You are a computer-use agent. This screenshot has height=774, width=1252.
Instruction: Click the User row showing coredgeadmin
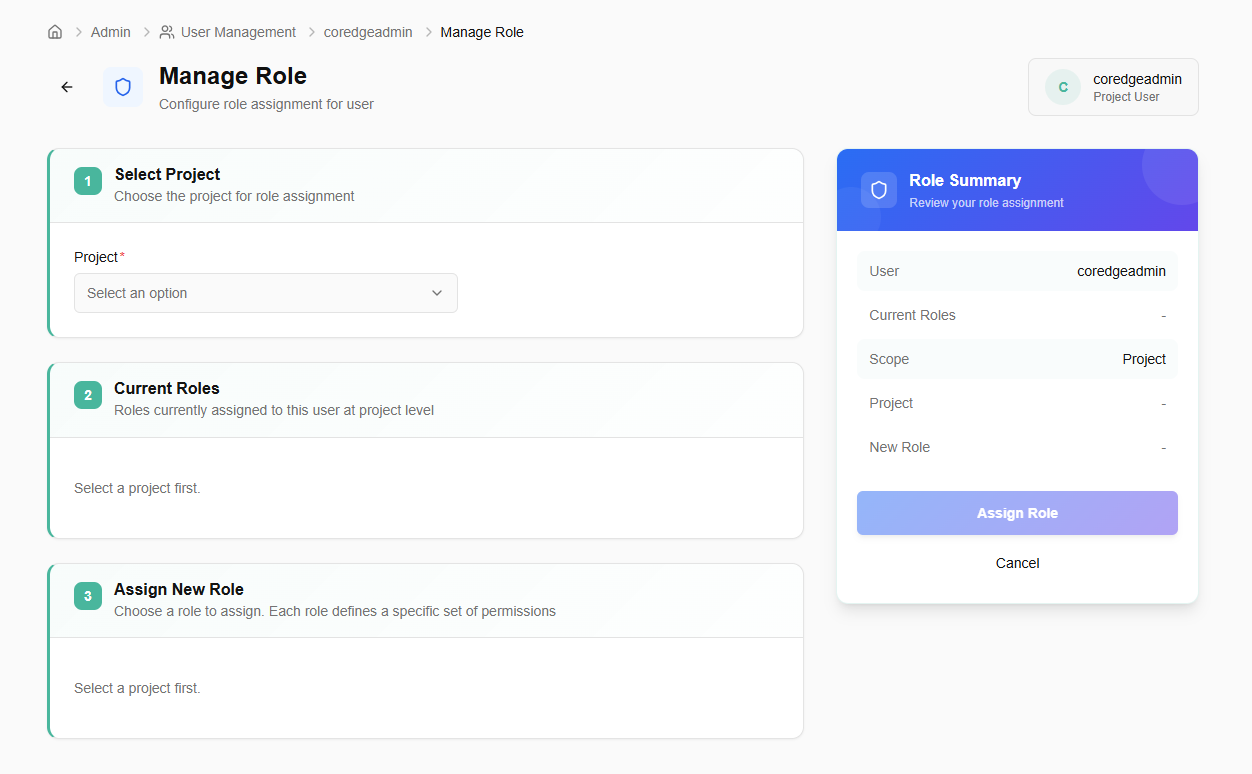1017,271
